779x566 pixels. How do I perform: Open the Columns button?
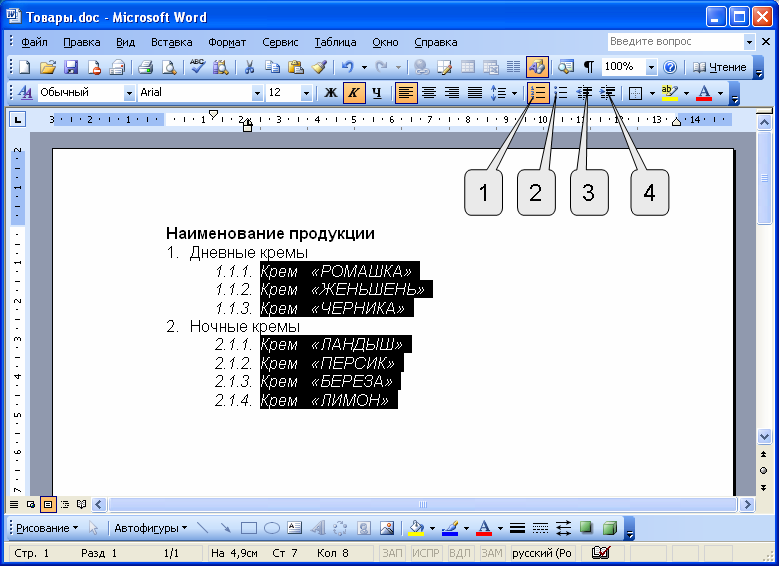[x=514, y=67]
